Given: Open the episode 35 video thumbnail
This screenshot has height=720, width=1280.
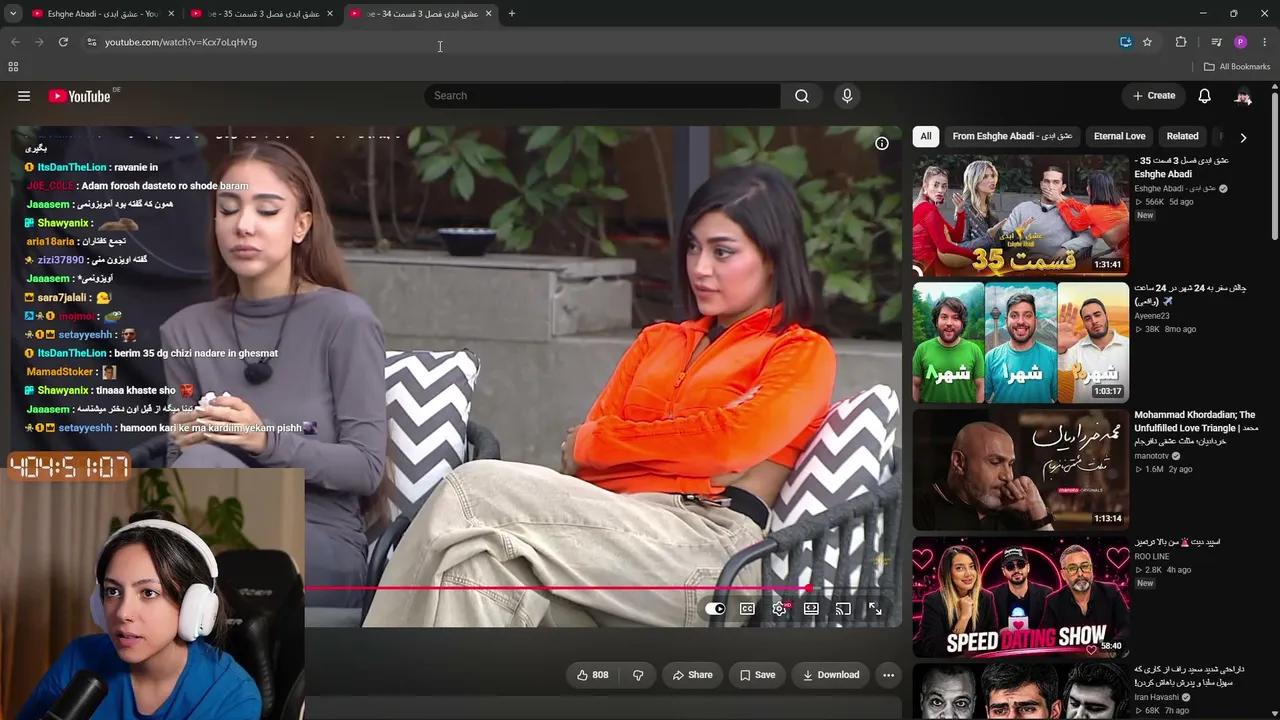Looking at the screenshot, I should (x=1020, y=216).
